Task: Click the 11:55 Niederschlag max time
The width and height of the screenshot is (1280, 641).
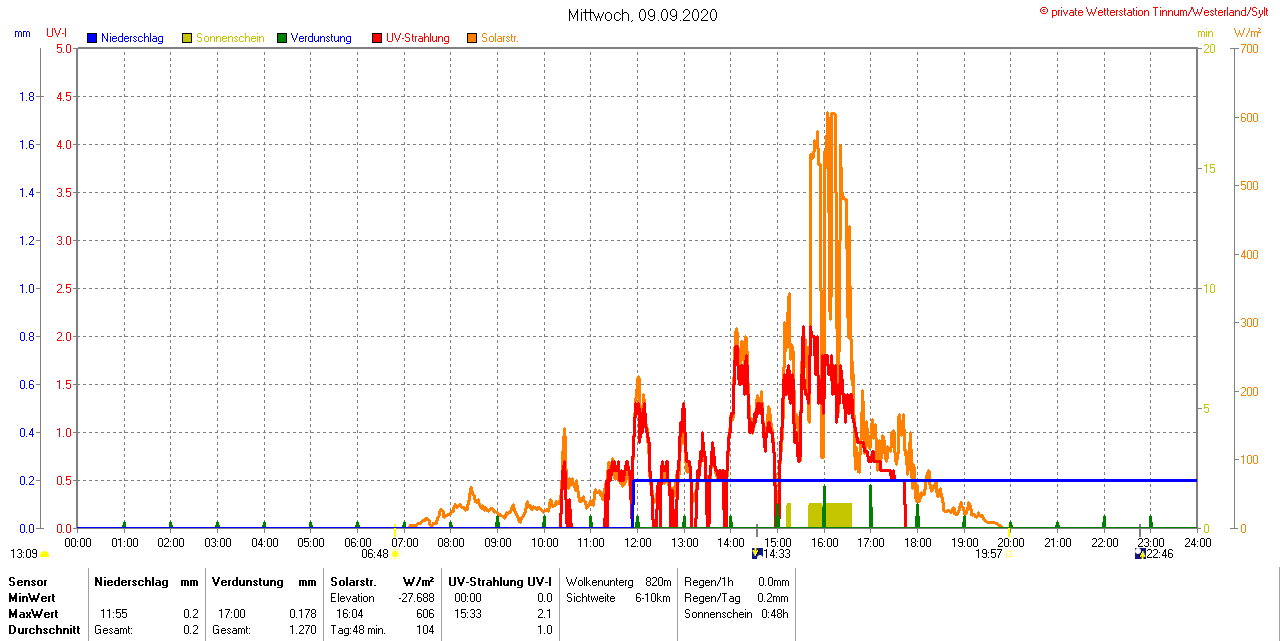Action: [113, 613]
